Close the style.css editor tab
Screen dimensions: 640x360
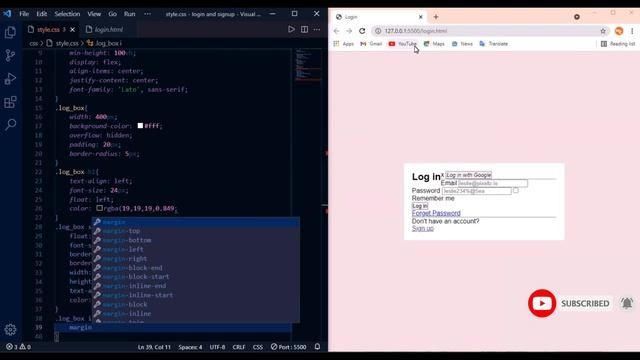pyautogui.click(x=73, y=29)
